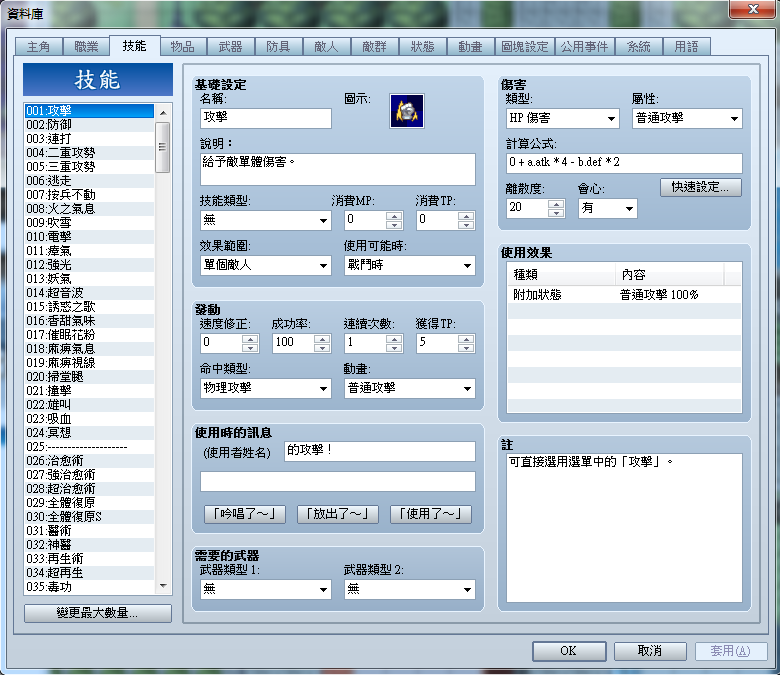The height and width of the screenshot is (675, 780).
Task: Click the 種類 column header
Action: tap(562, 275)
